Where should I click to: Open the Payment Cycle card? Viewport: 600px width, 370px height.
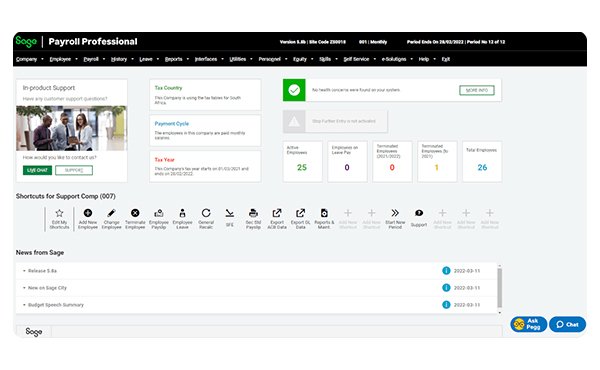point(205,130)
